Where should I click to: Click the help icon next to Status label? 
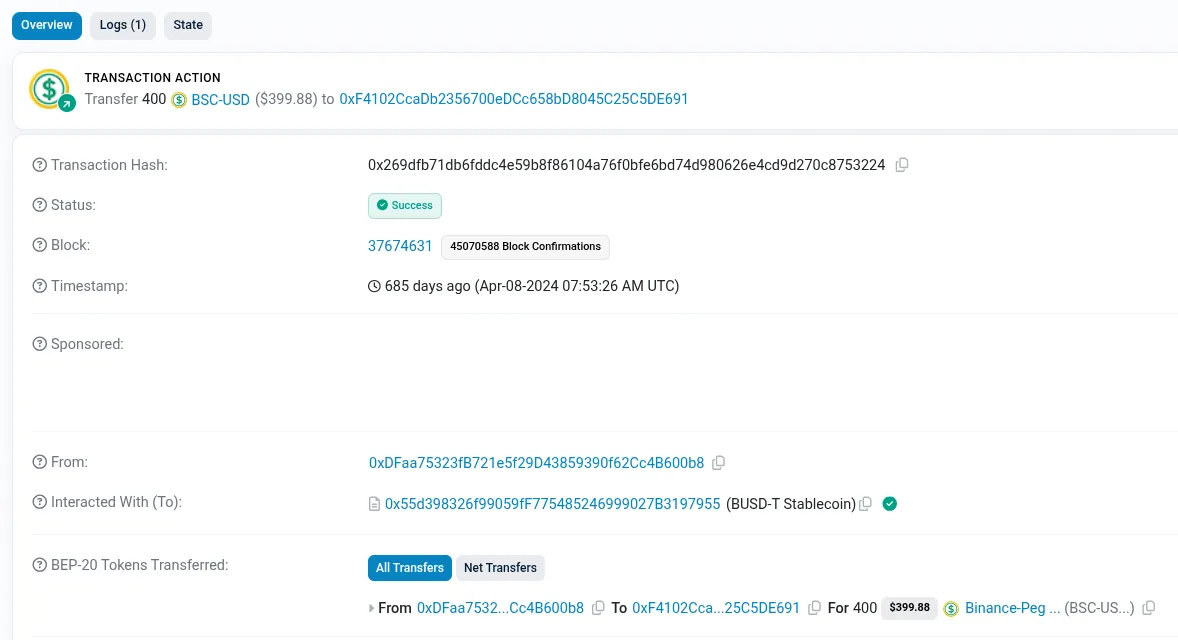click(x=38, y=205)
